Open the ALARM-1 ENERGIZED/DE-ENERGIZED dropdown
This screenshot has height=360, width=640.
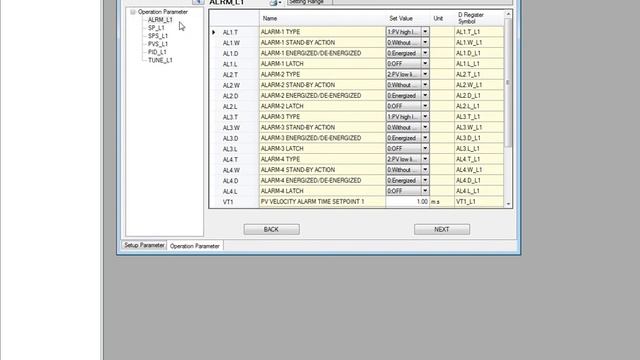(425, 53)
